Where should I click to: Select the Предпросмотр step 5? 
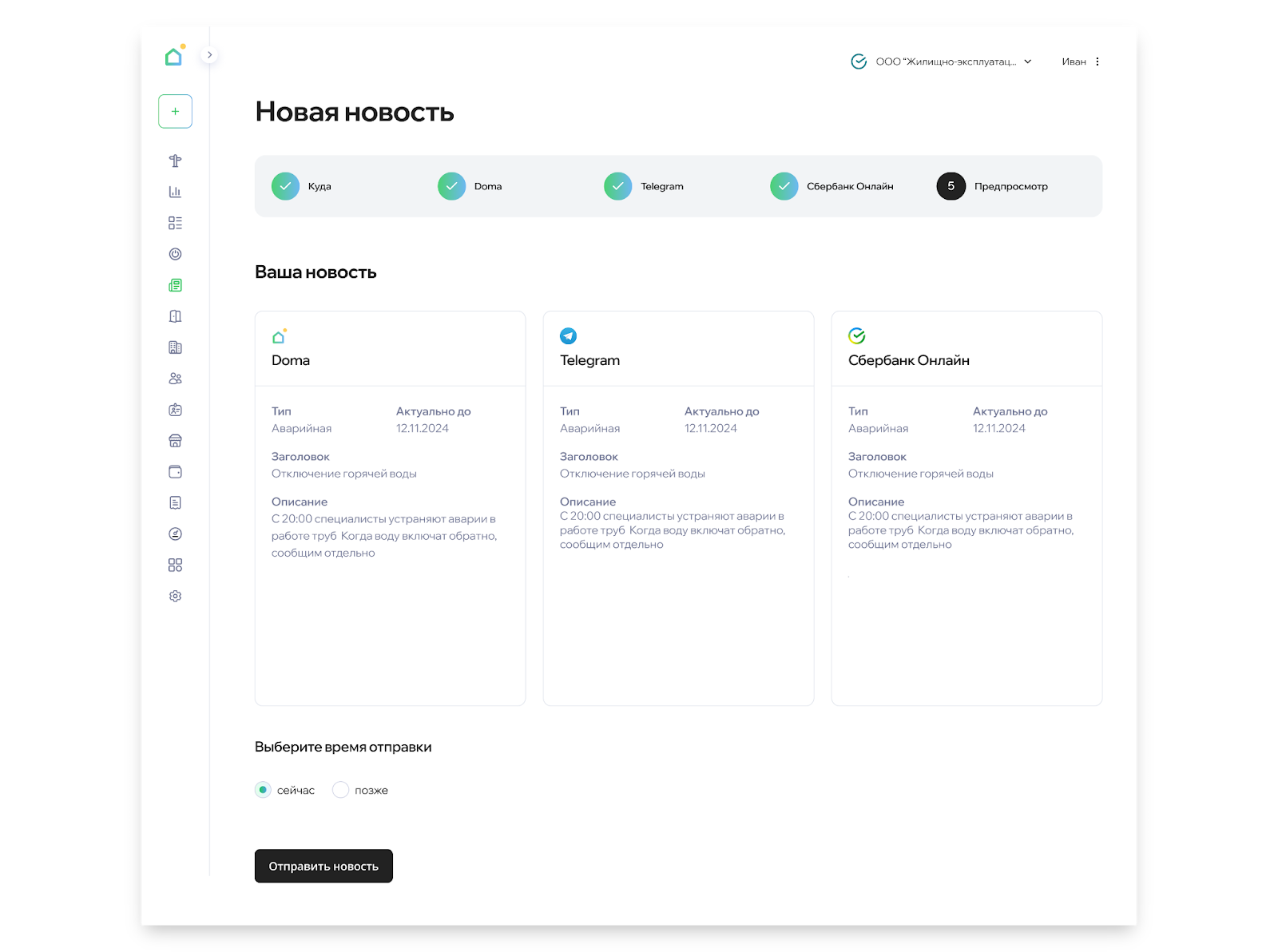coord(992,186)
